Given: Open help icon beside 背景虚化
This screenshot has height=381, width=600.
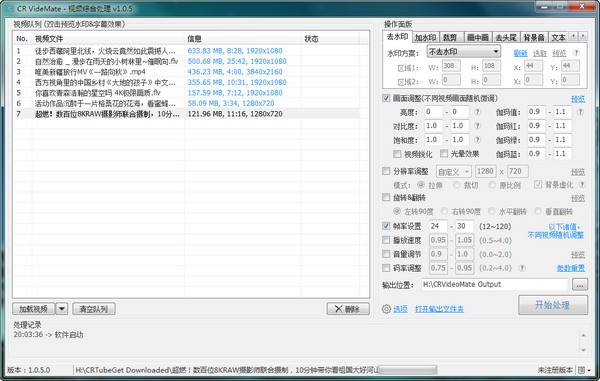Looking at the screenshot, I should [582, 184].
